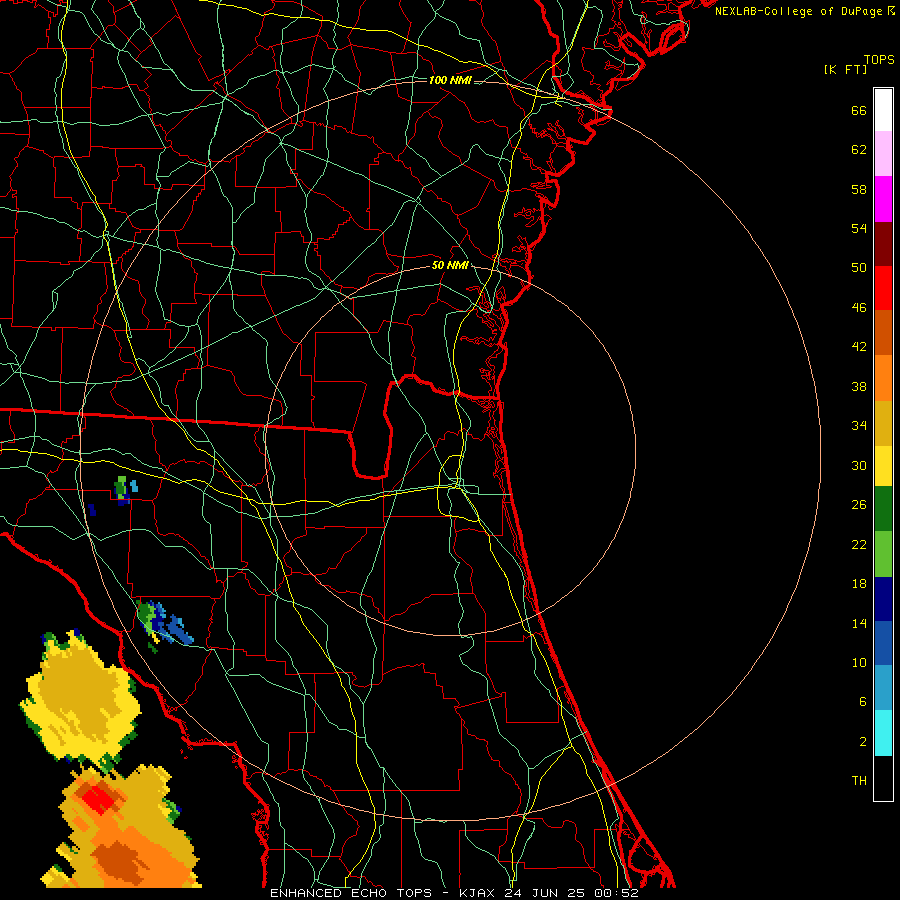Viewport: 900px width, 900px height.
Task: Click the dark green swatch near 26
Action: click(x=883, y=509)
